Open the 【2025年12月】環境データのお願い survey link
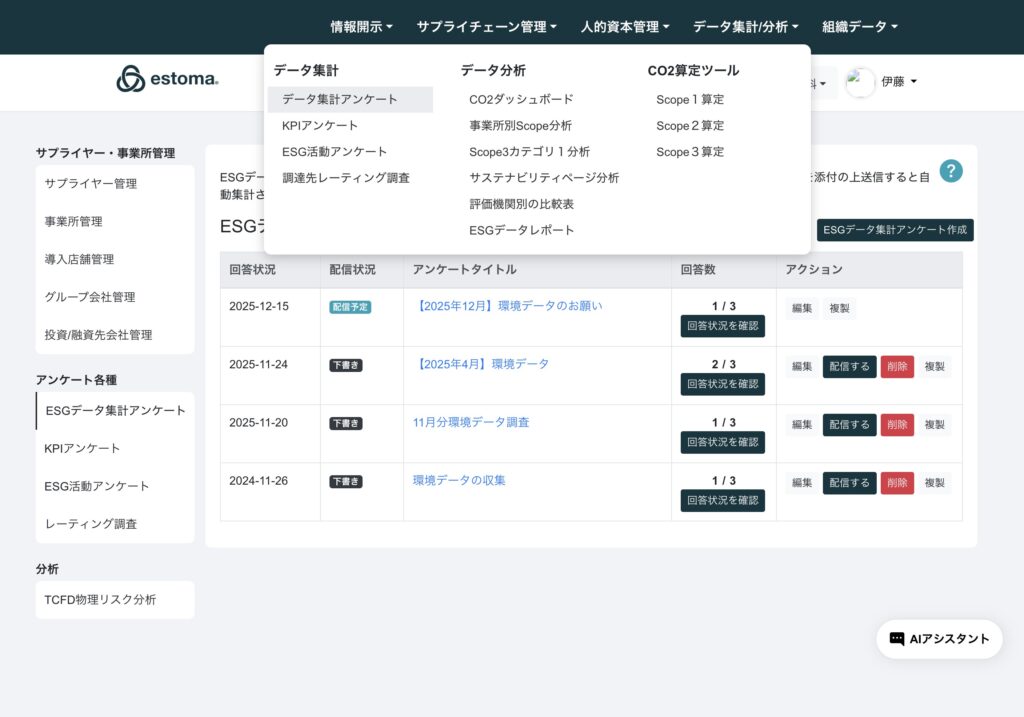 click(x=508, y=306)
